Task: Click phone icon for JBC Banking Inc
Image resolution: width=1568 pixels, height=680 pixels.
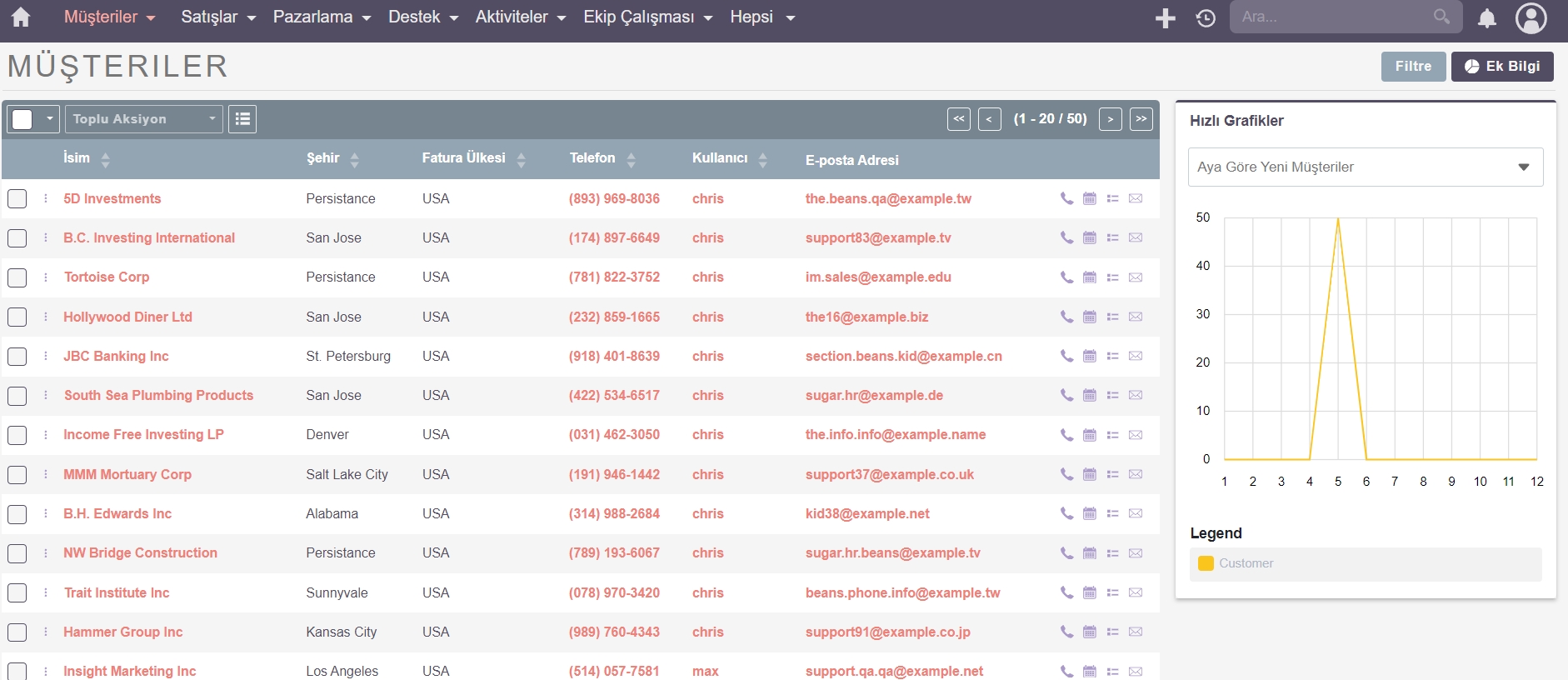Action: click(x=1066, y=356)
